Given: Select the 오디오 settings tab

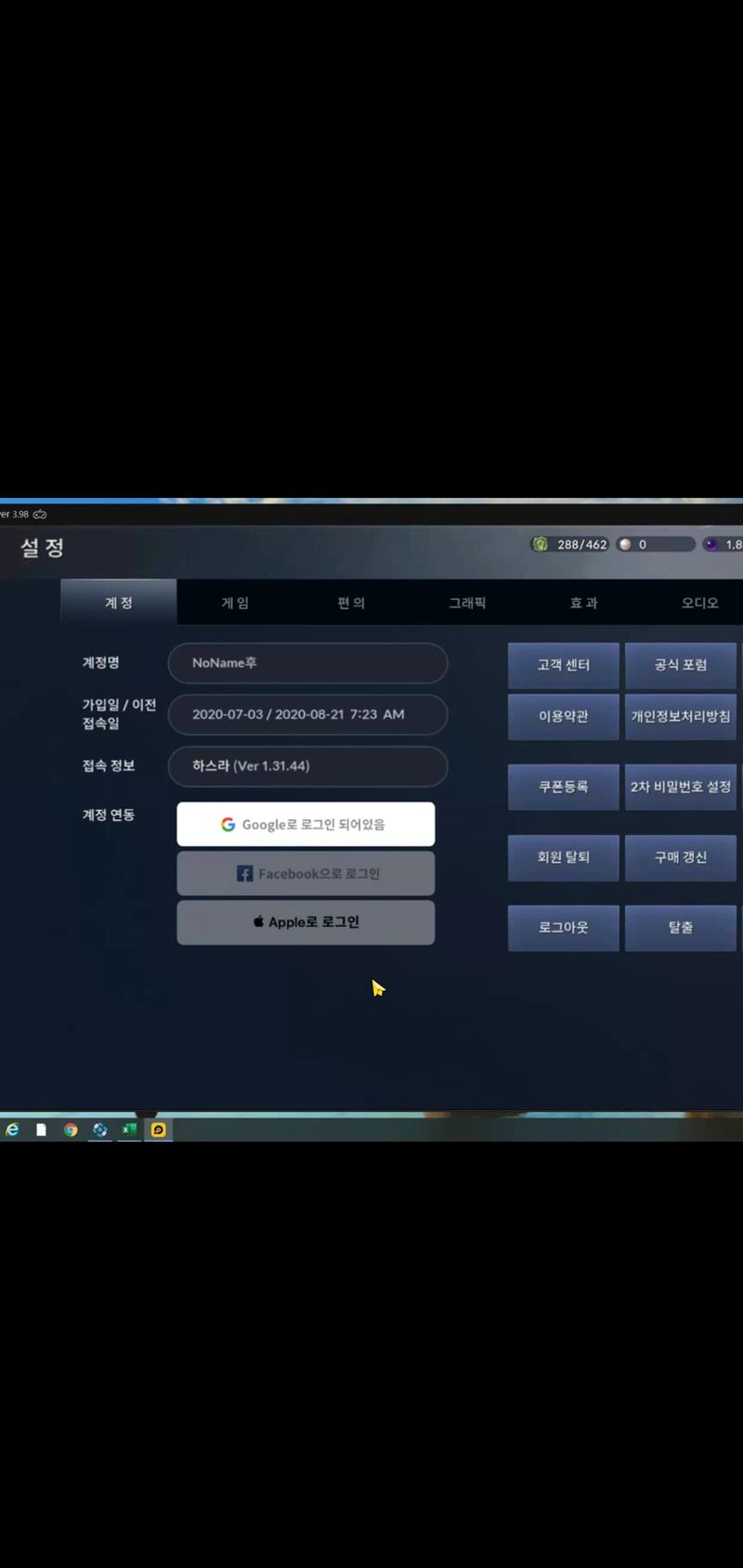Looking at the screenshot, I should coord(699,603).
